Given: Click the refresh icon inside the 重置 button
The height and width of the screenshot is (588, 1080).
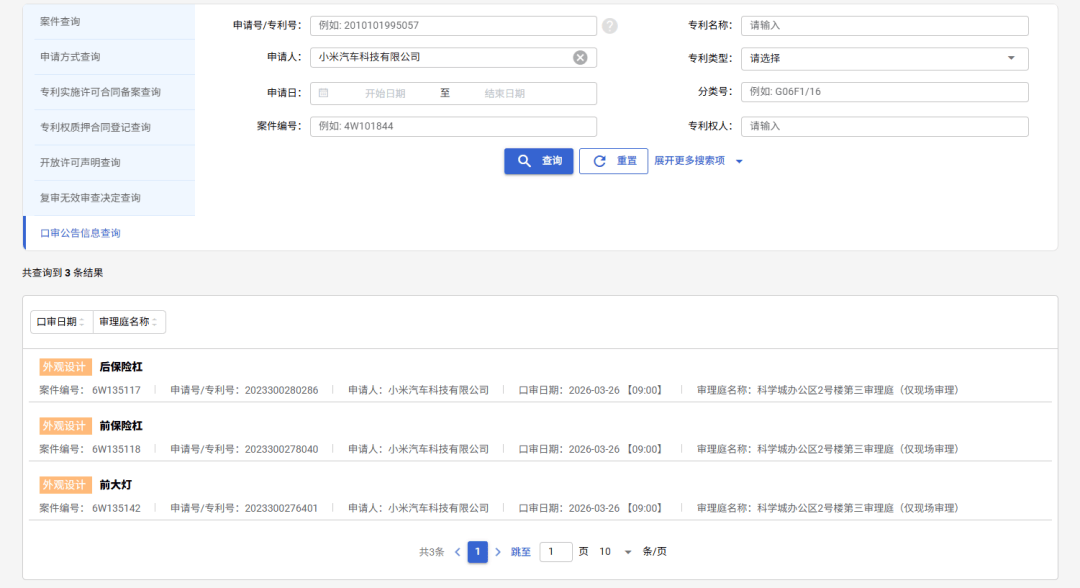Looking at the screenshot, I should (x=601, y=161).
